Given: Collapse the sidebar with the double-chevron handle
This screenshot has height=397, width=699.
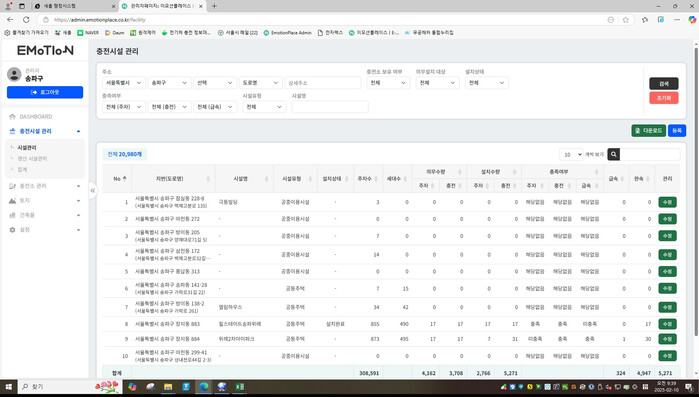Looking at the screenshot, I should pos(93,190).
